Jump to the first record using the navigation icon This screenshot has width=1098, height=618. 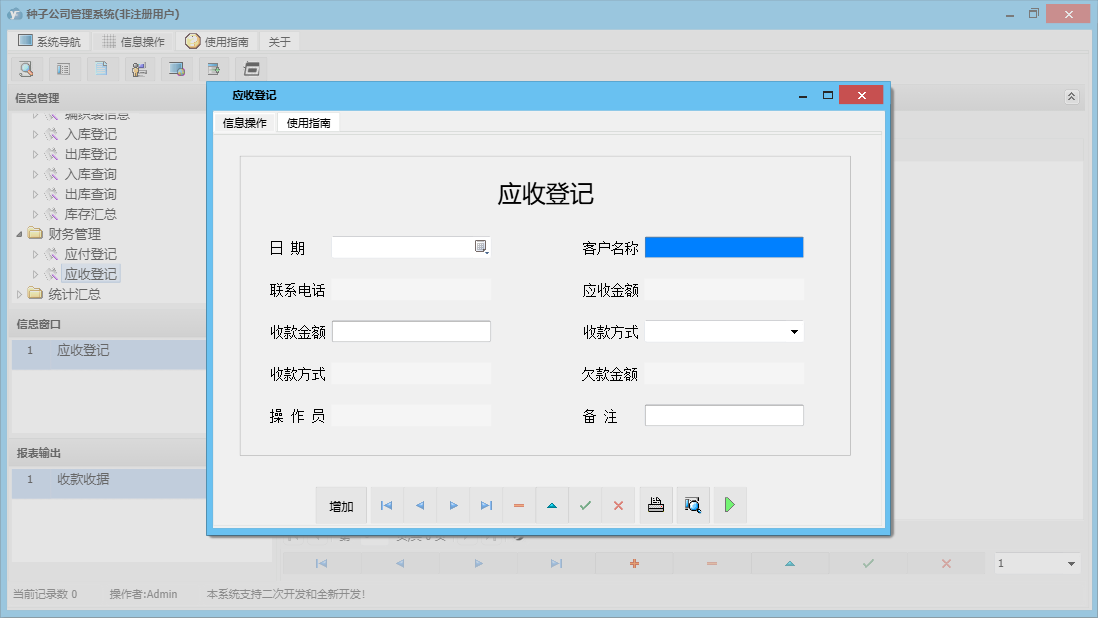387,505
